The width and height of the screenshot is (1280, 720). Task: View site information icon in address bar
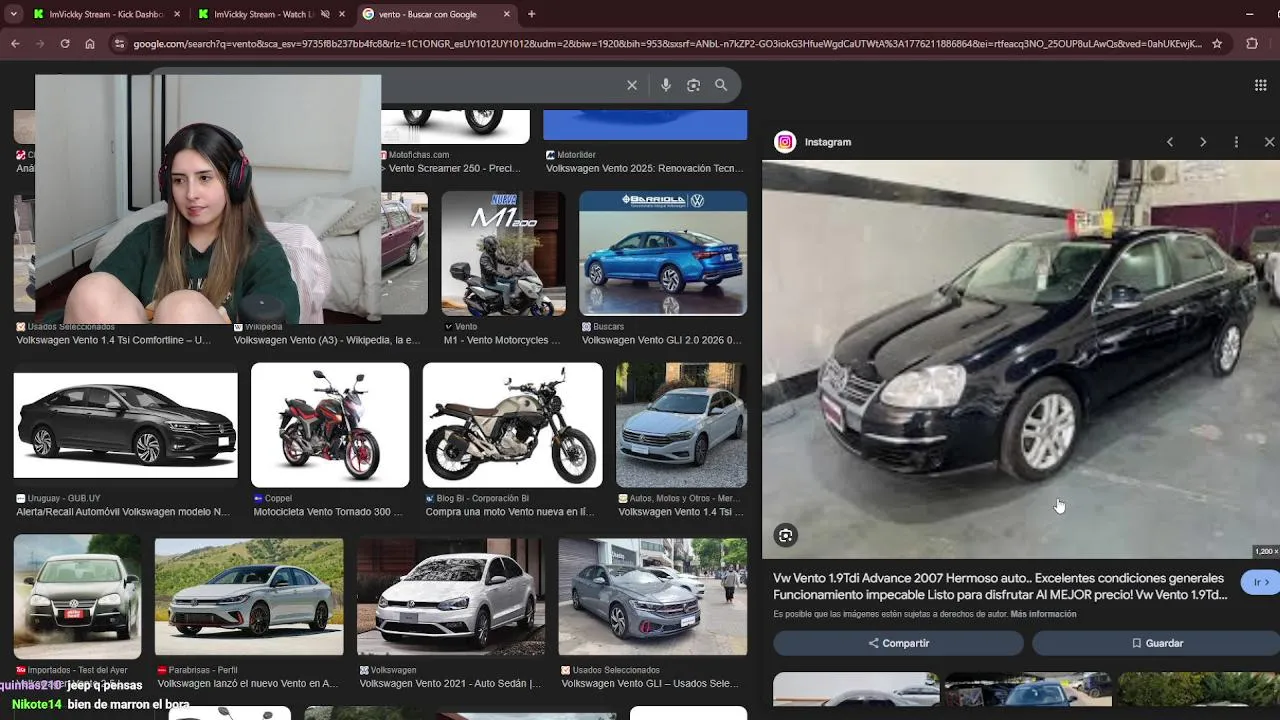[120, 44]
